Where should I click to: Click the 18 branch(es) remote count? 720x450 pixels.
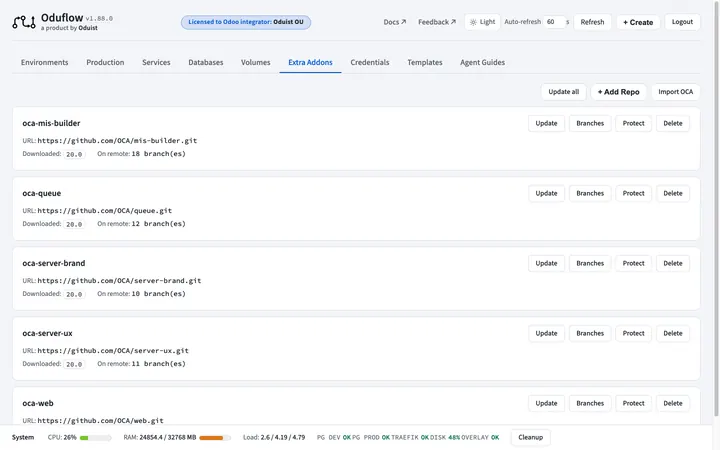pos(158,154)
